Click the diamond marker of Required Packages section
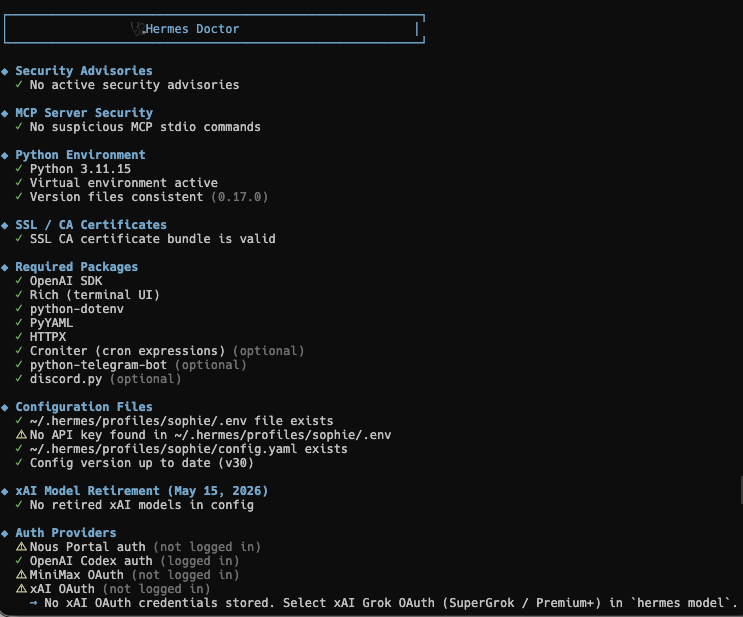Image resolution: width=743 pixels, height=617 pixels. point(5,268)
